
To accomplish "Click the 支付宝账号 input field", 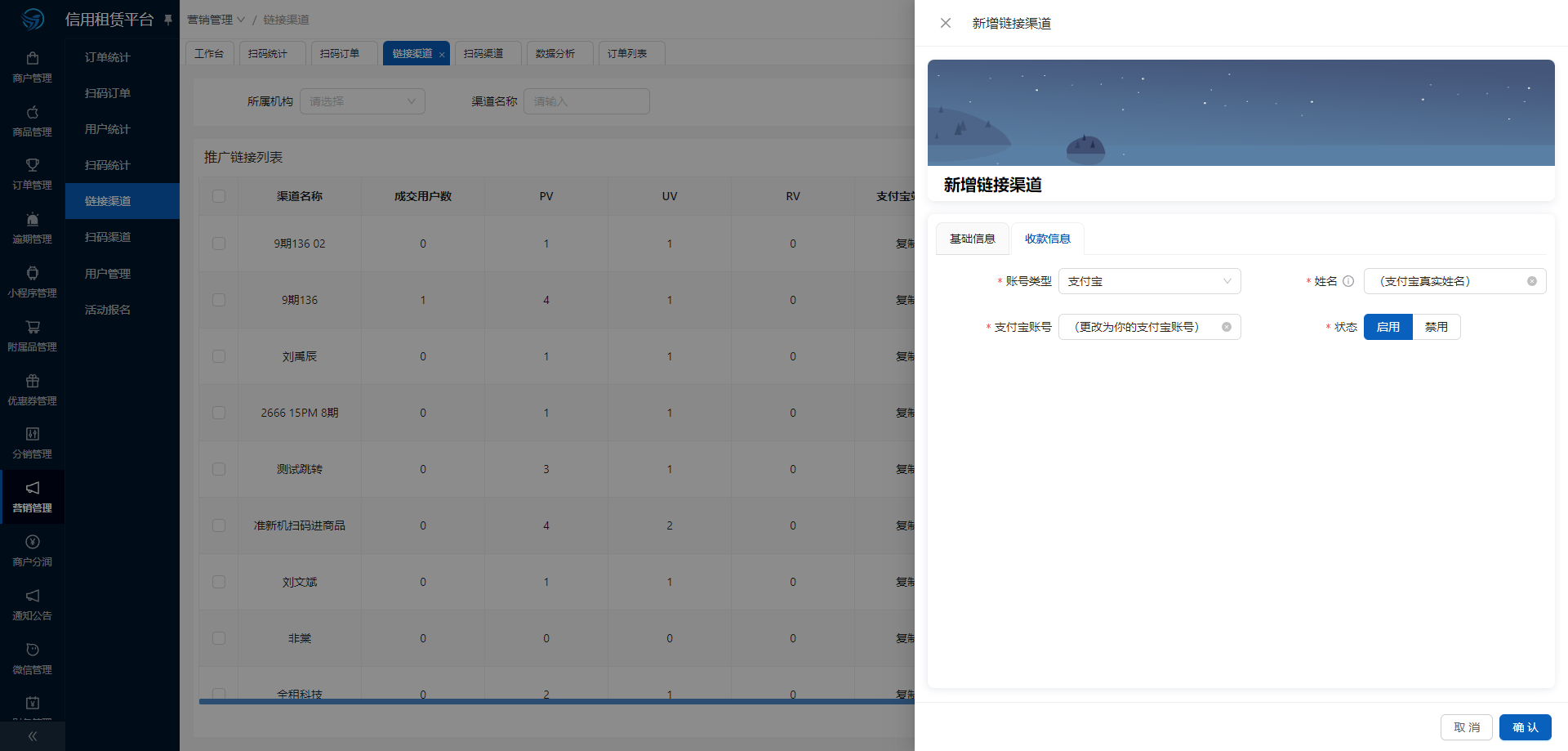I will [1150, 327].
